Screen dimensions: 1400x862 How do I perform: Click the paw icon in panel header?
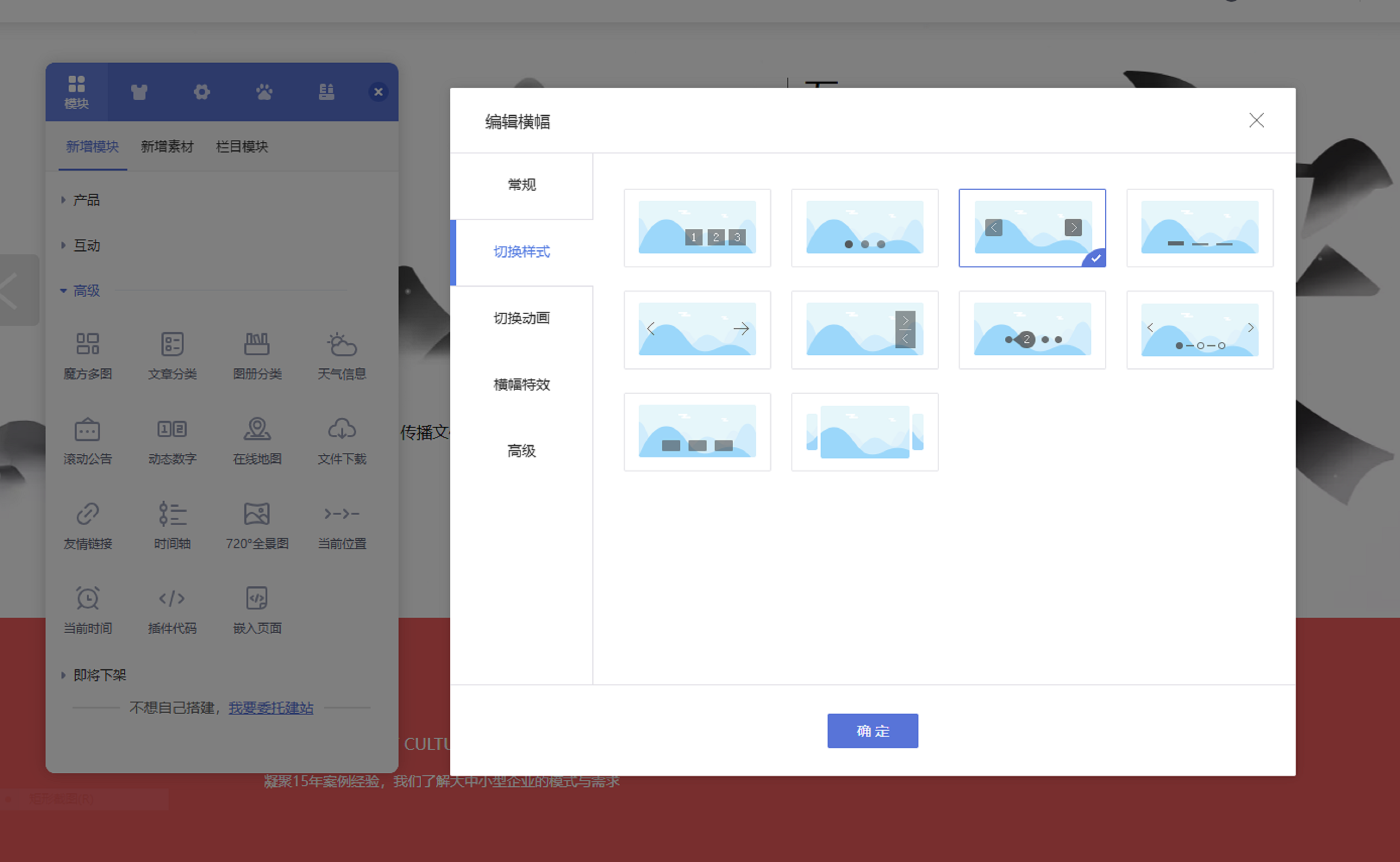coord(264,92)
